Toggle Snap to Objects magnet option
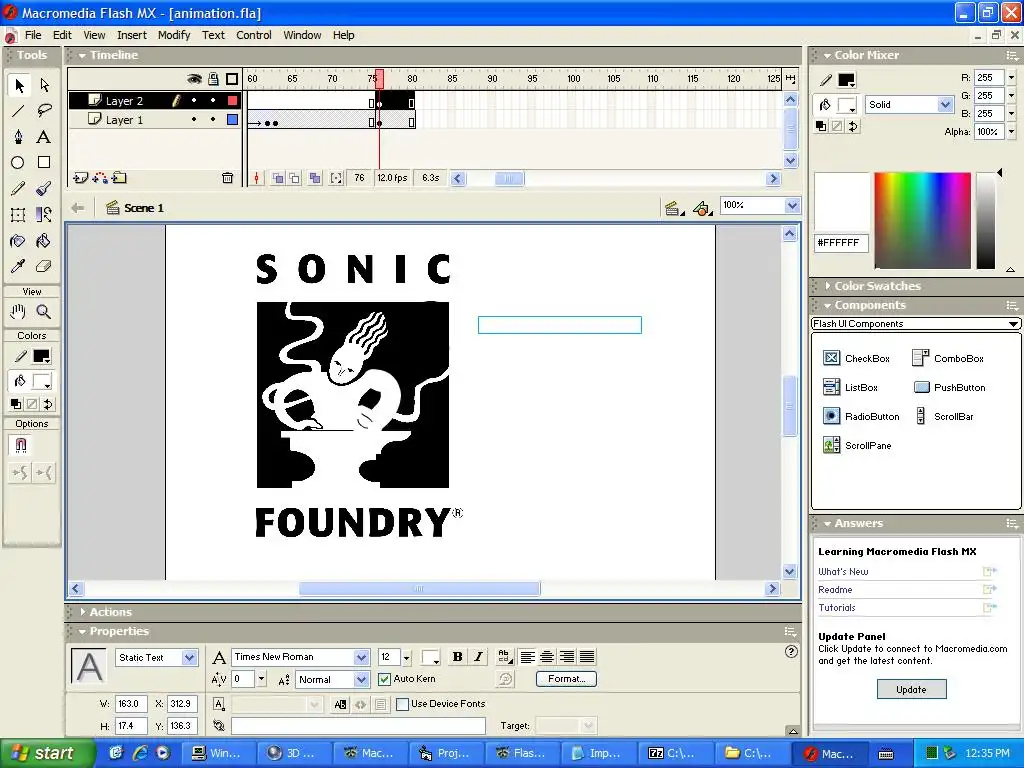Viewport: 1024px width, 768px height. [x=20, y=446]
